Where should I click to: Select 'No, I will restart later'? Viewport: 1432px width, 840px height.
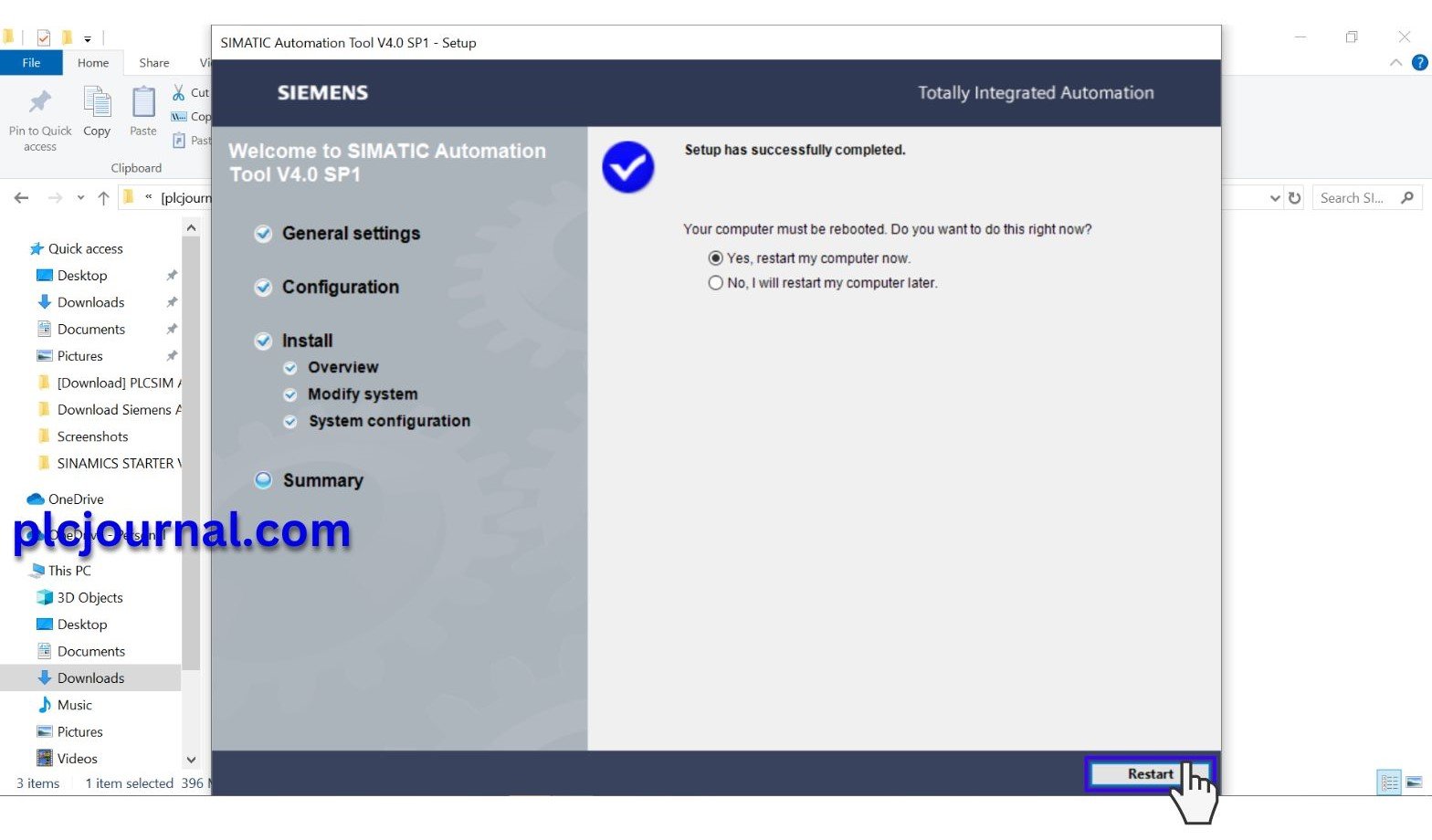823,283
